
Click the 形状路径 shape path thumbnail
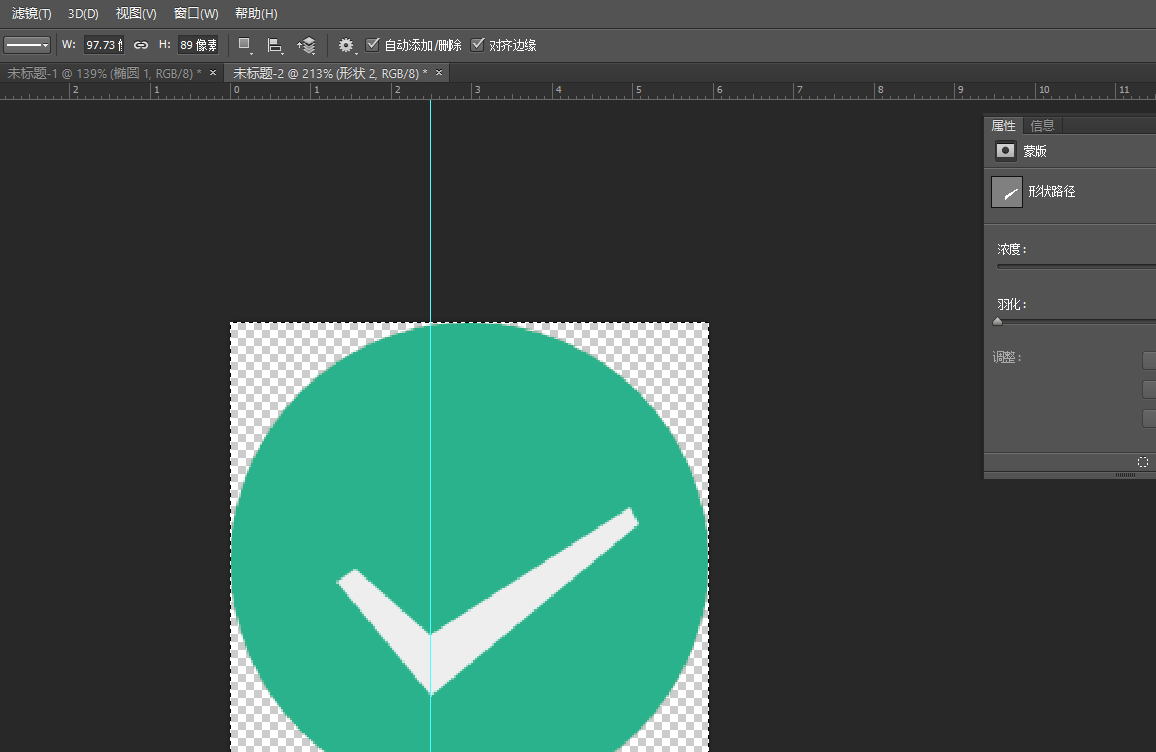click(1007, 192)
